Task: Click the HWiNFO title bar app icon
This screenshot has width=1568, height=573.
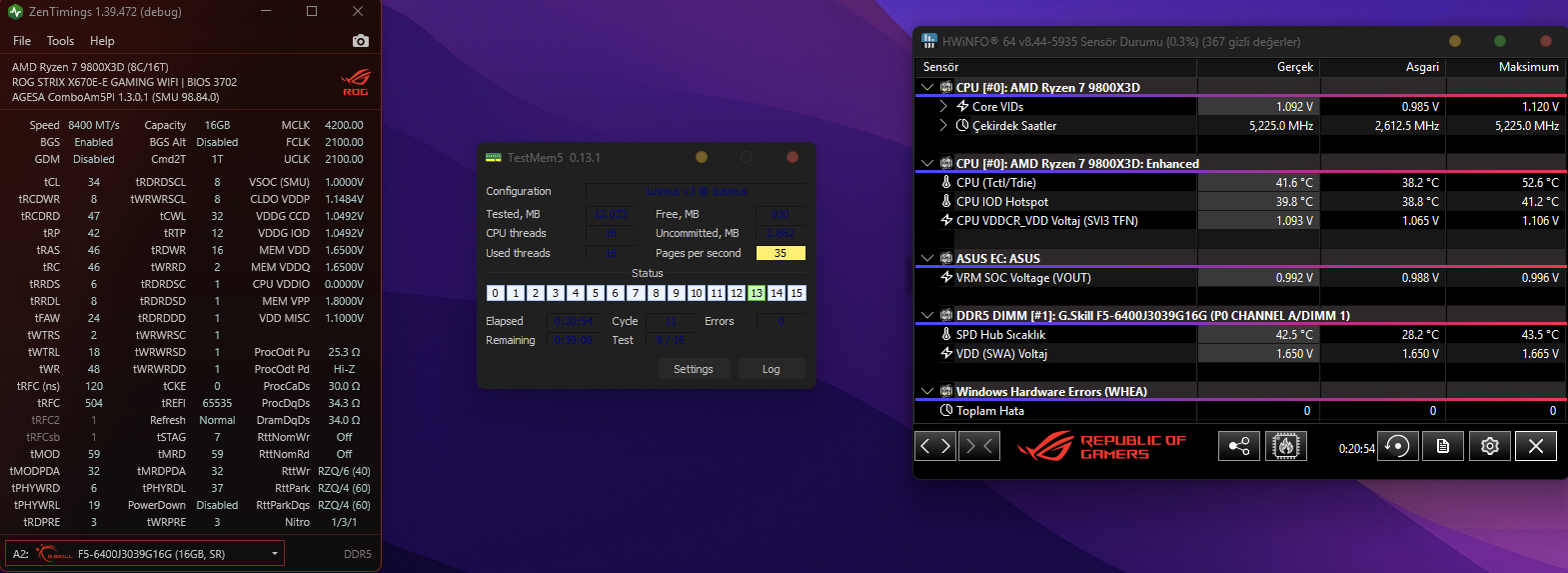Action: click(x=929, y=41)
